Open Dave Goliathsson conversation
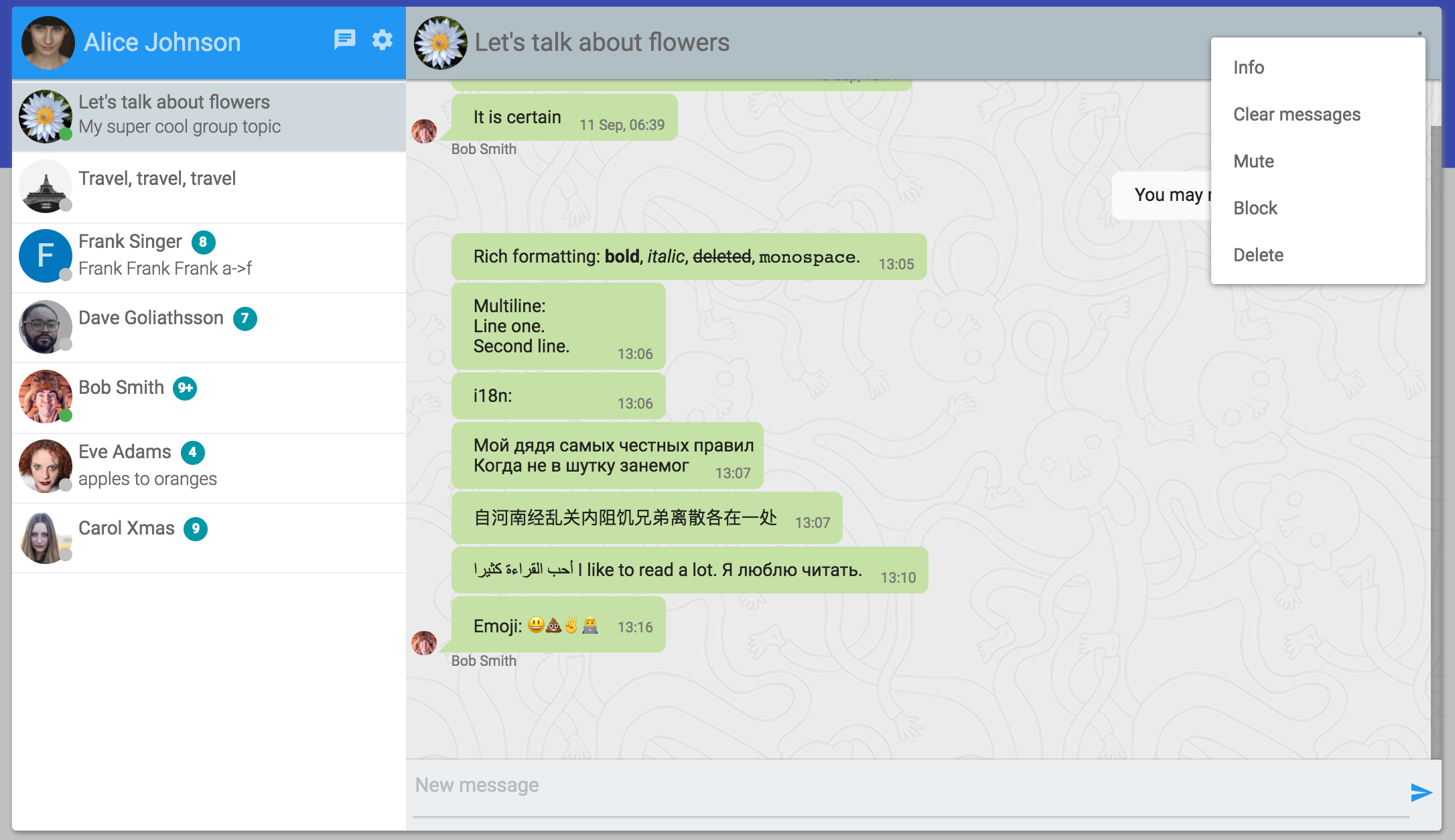1455x840 pixels. [151, 319]
